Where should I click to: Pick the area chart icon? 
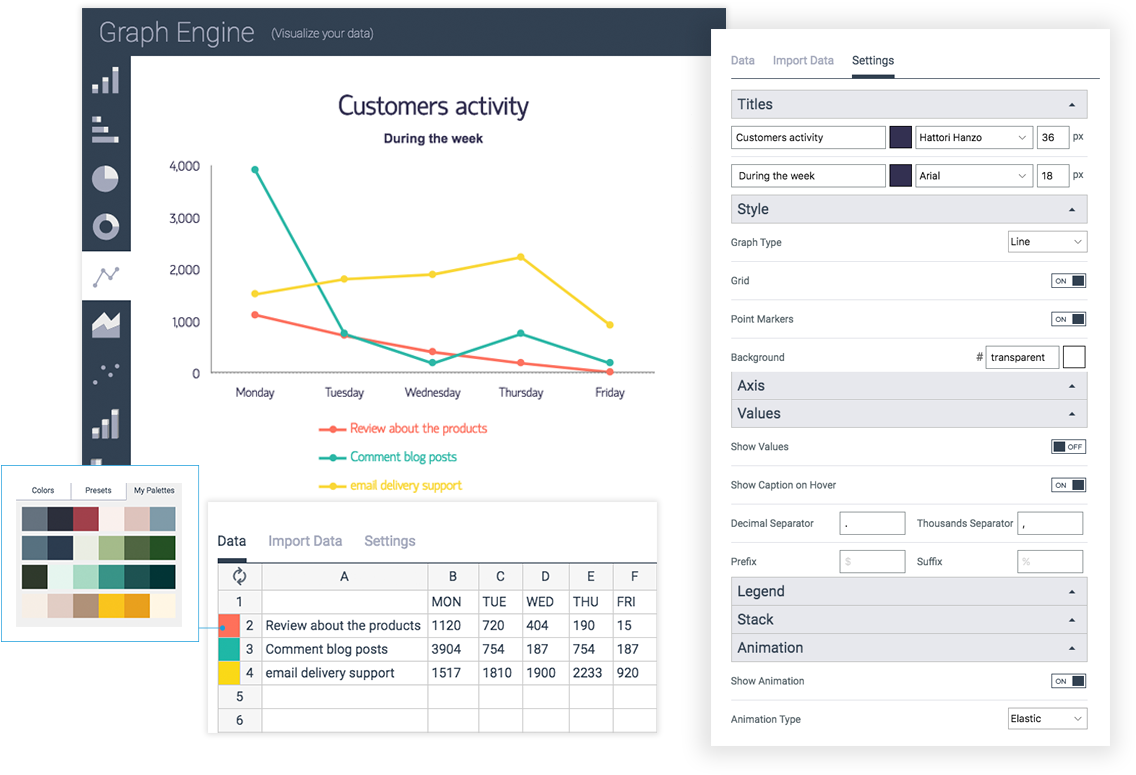click(x=106, y=325)
